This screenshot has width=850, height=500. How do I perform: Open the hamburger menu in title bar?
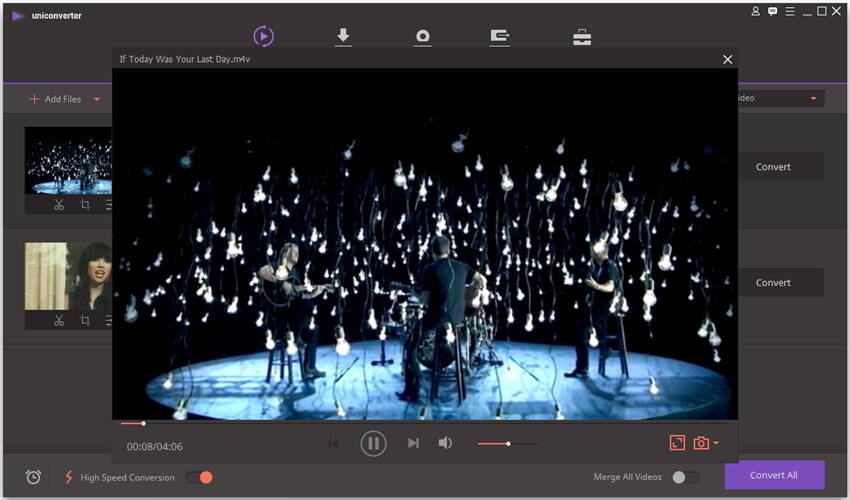(x=790, y=11)
